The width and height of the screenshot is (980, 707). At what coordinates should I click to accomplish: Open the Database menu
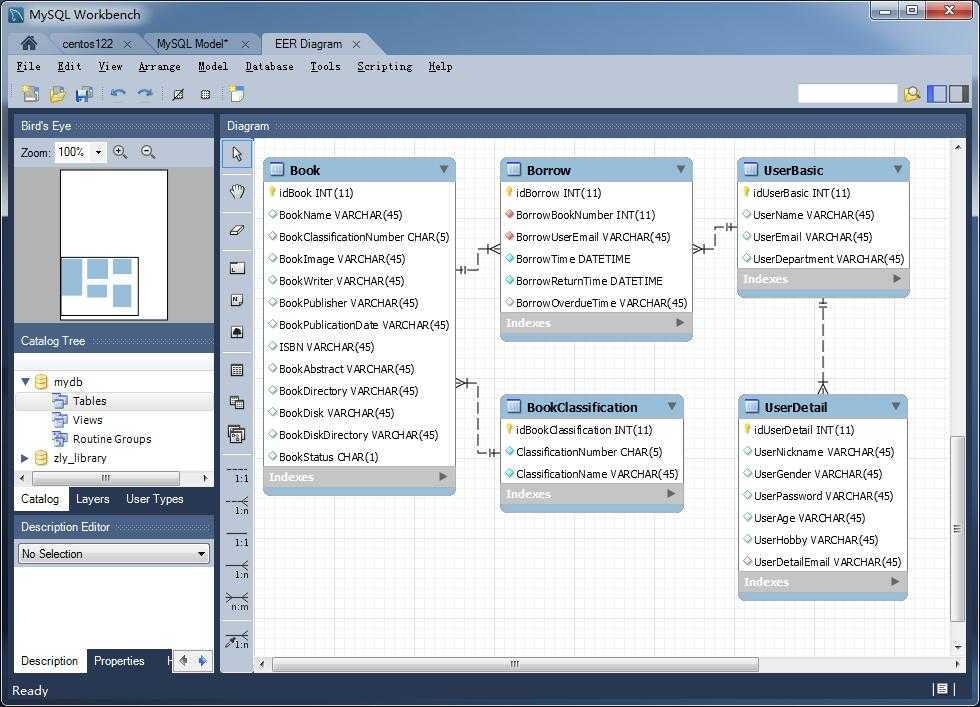tap(269, 67)
